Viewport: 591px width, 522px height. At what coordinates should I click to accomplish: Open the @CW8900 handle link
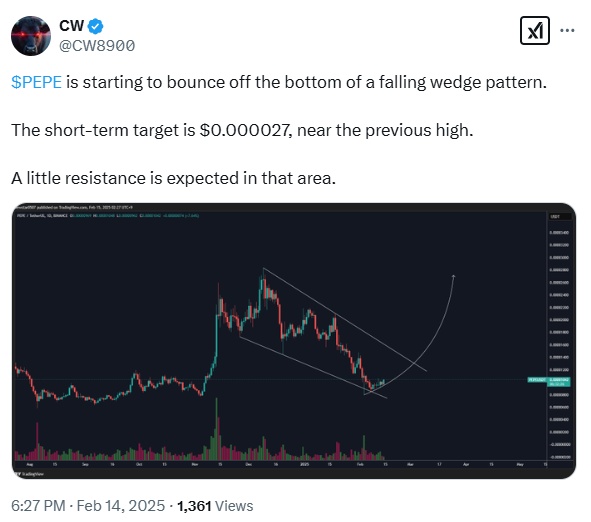[x=97, y=46]
